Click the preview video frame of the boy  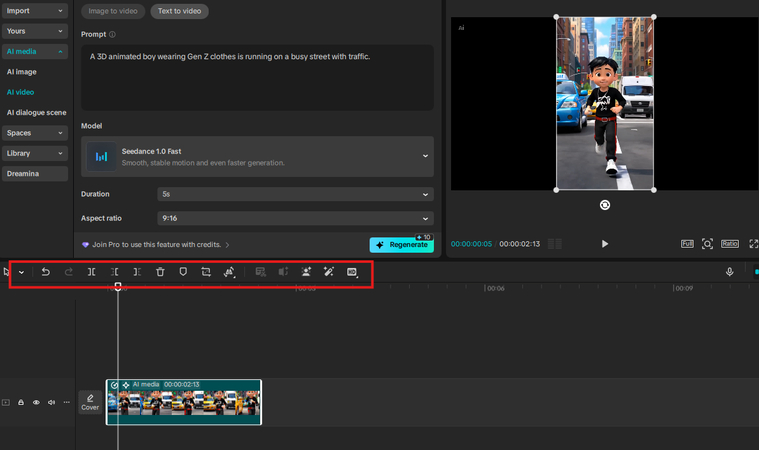point(605,104)
